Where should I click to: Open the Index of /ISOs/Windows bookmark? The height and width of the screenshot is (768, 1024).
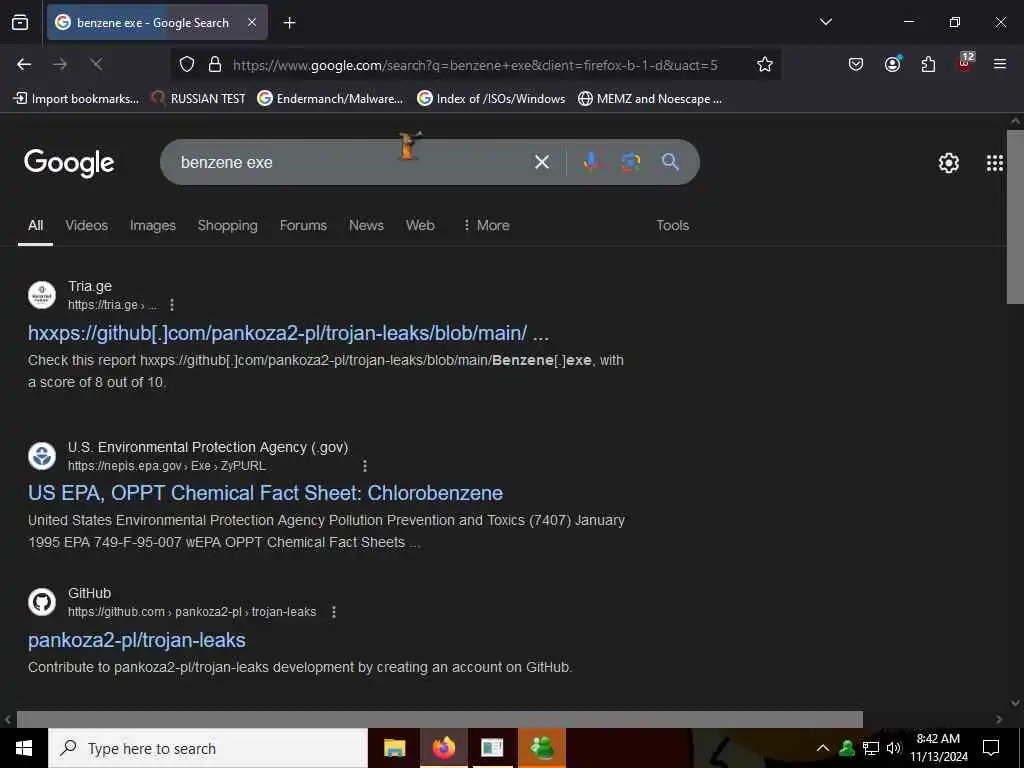pyautogui.click(x=491, y=99)
